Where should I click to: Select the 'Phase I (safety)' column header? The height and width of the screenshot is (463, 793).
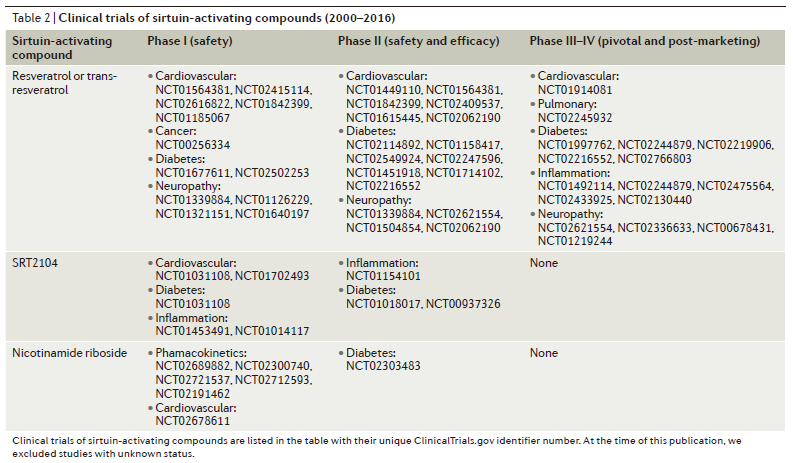coord(190,41)
